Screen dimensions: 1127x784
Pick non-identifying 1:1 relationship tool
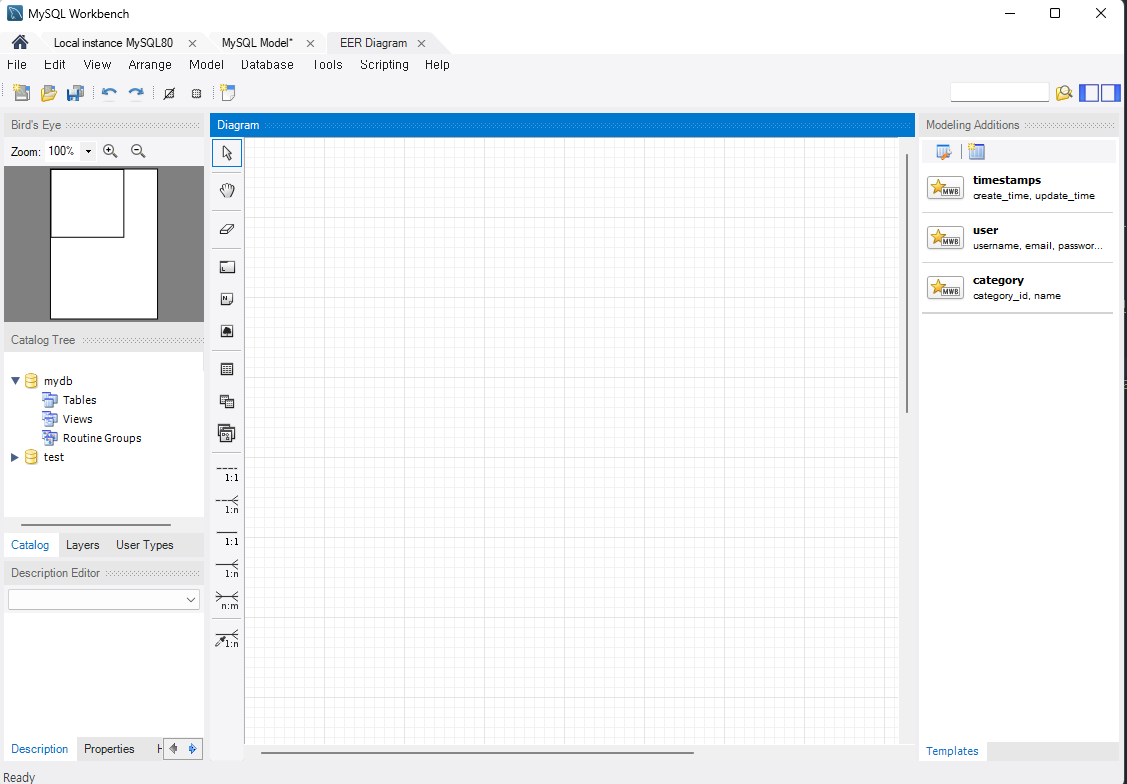[x=227, y=473]
